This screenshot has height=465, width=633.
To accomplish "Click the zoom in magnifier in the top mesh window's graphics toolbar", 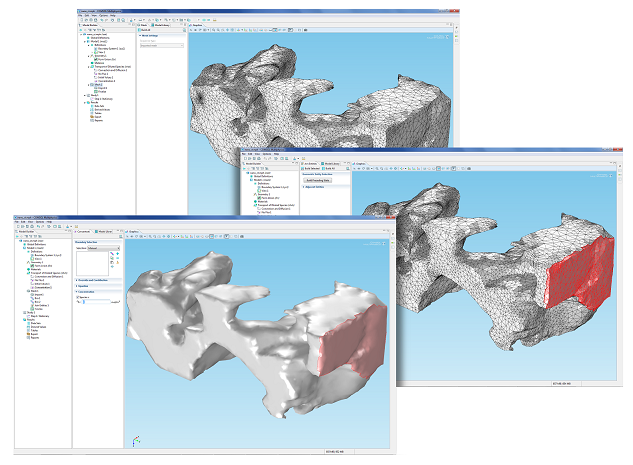I will coord(214,30).
